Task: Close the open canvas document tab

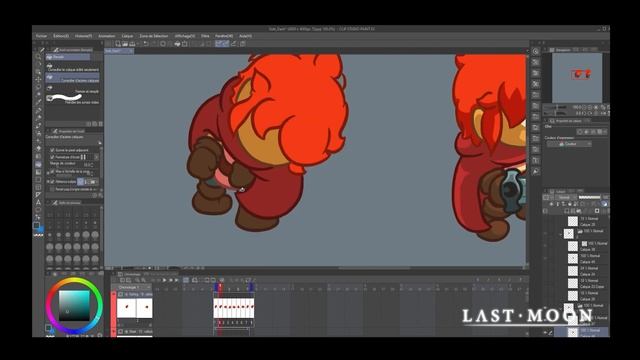Action: pos(131,51)
